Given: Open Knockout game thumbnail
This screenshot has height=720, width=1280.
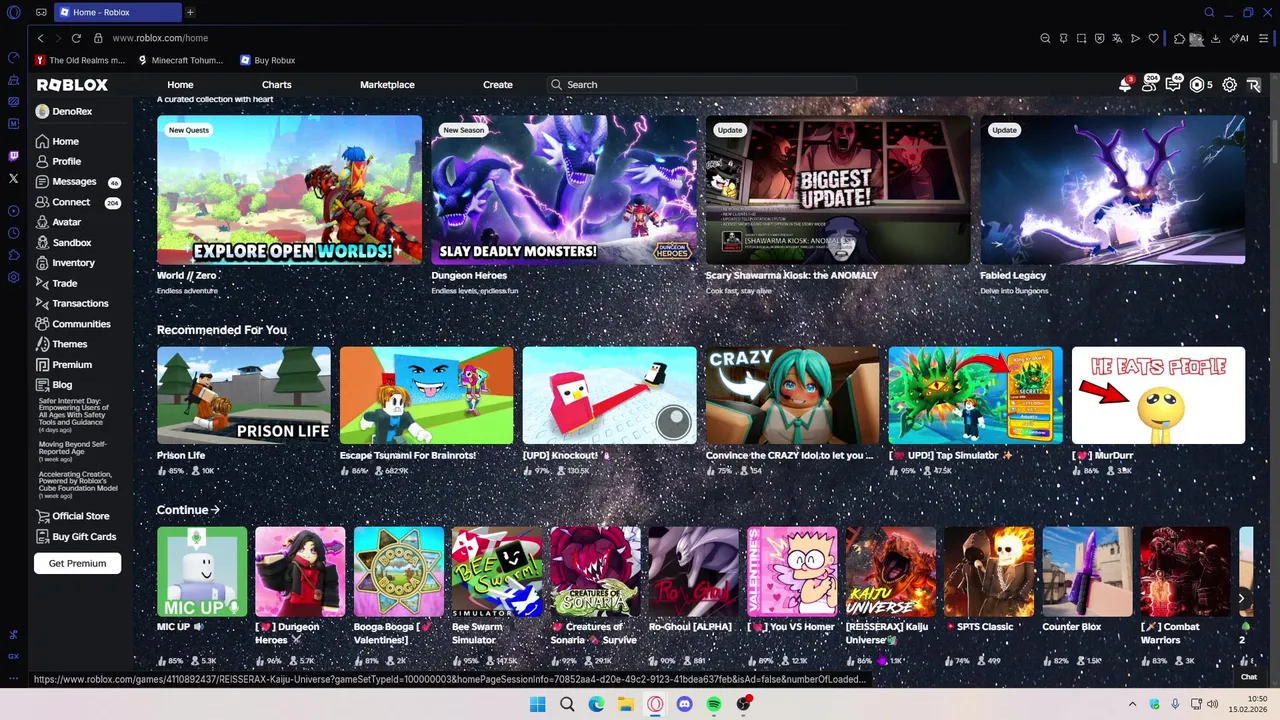Looking at the screenshot, I should coord(610,395).
